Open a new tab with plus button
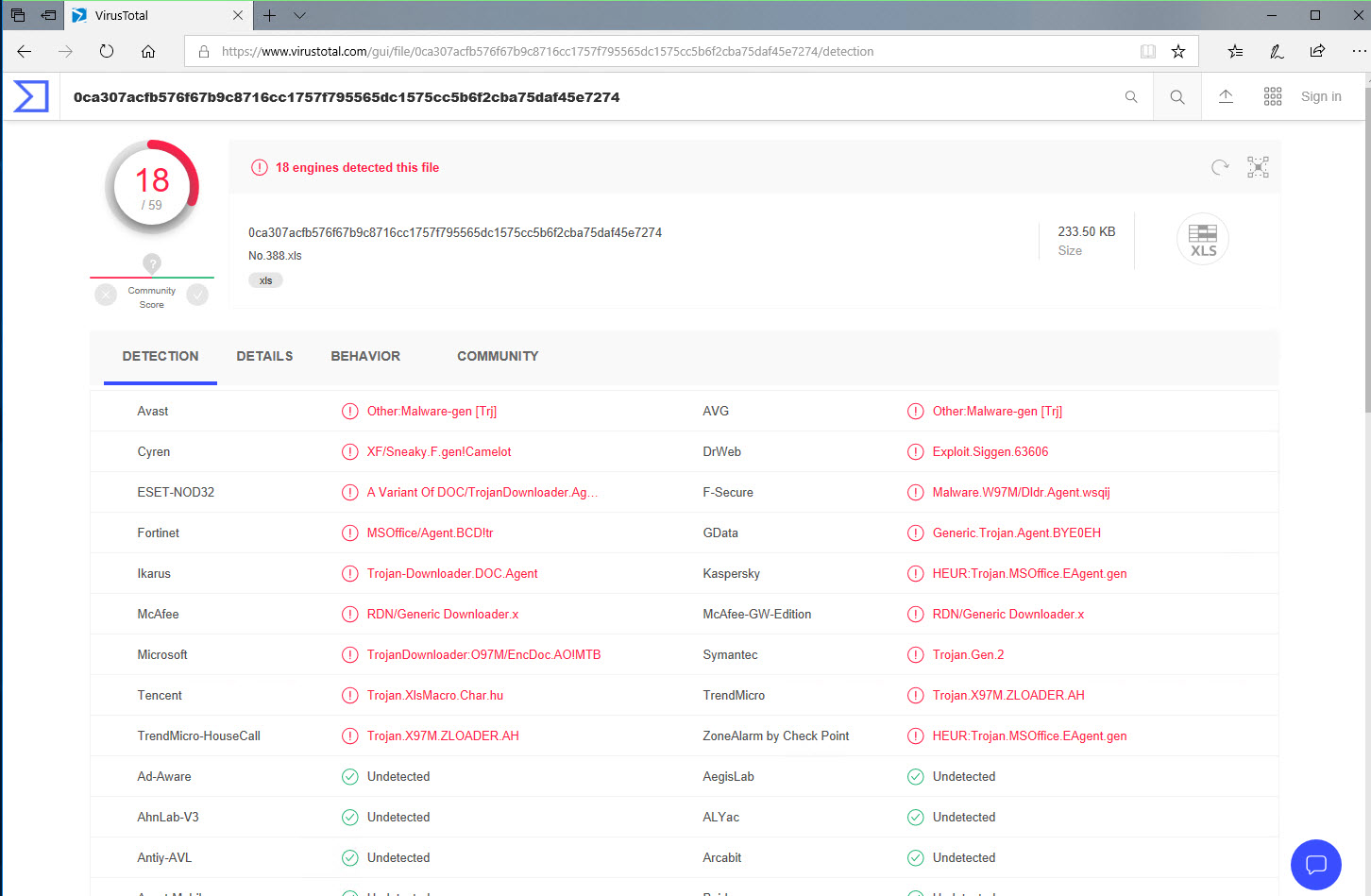The image size is (1371, 896). (x=270, y=15)
